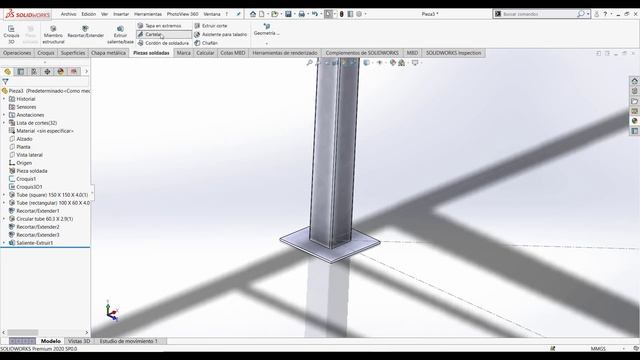Image resolution: width=640 pixels, height=360 pixels.
Task: Open the options gear icon
Action: click(x=359, y=14)
